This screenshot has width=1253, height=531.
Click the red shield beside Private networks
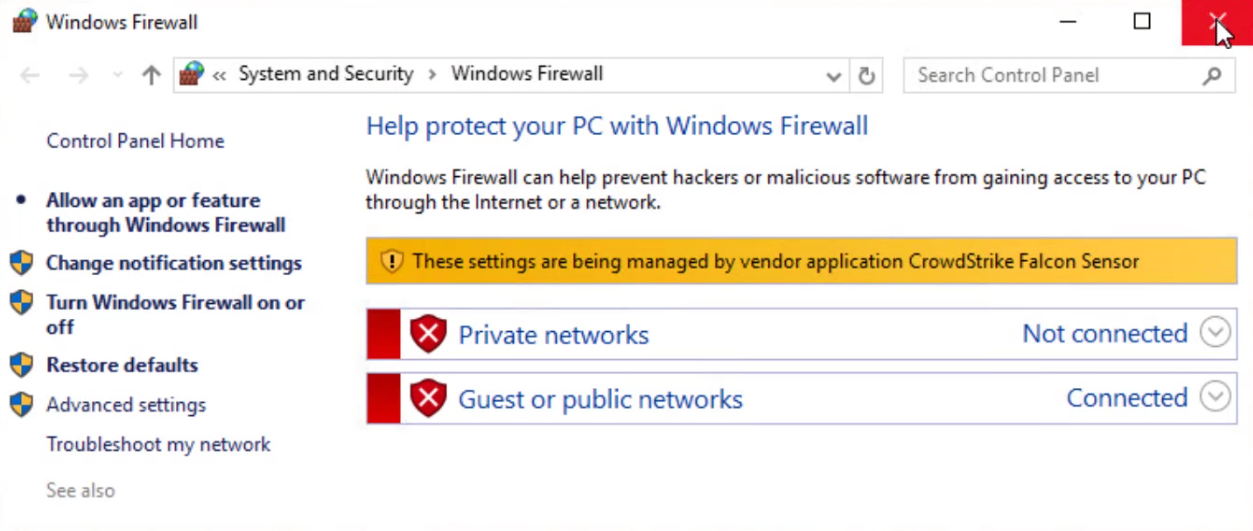(x=428, y=334)
